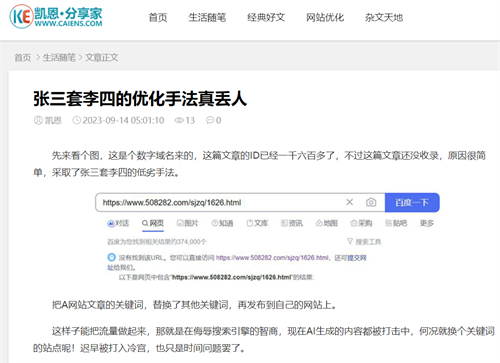Click the camera image search icon
The height and width of the screenshot is (363, 500).
(x=371, y=202)
